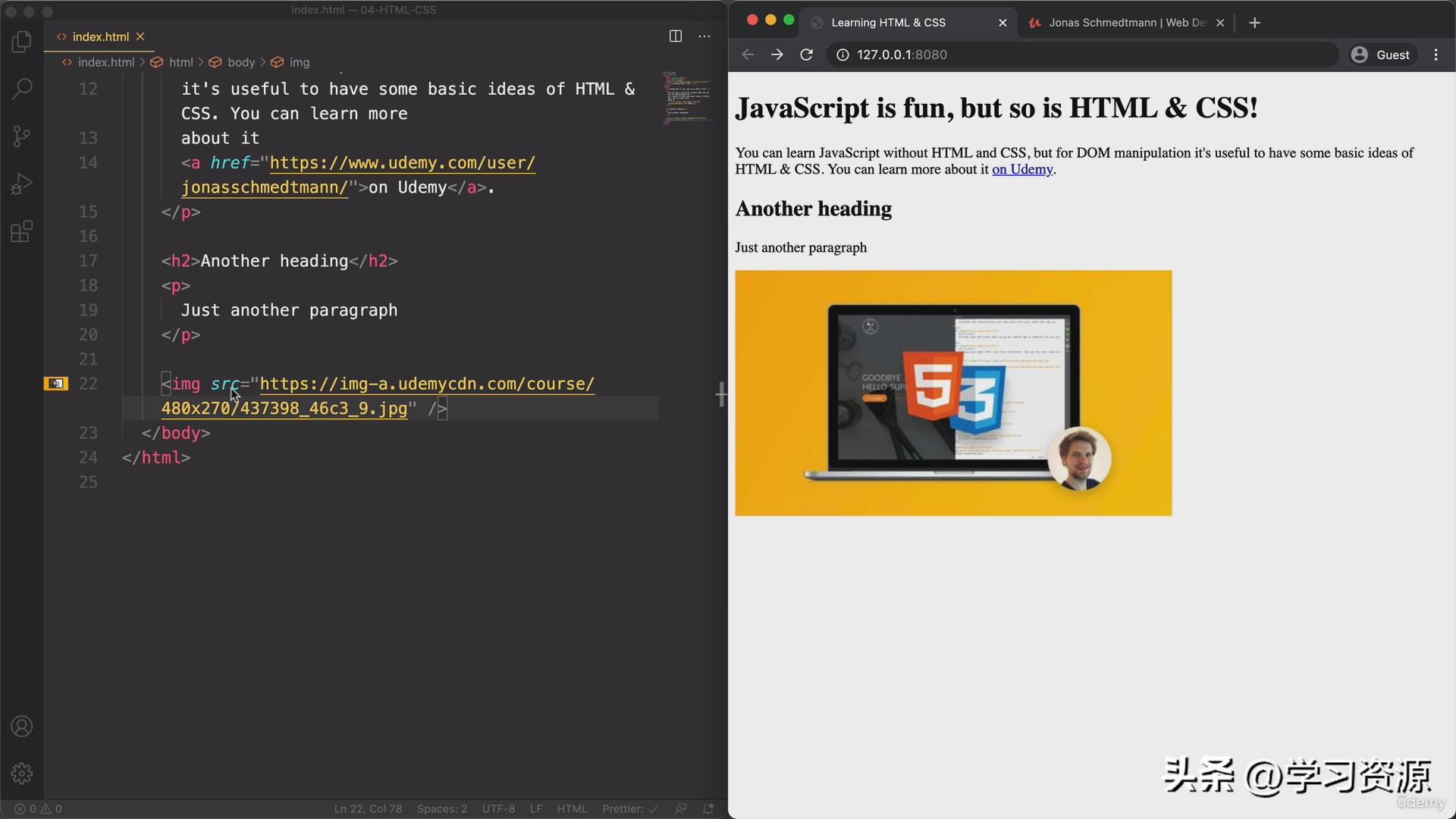Expand the body breadcrumb item

(240, 62)
